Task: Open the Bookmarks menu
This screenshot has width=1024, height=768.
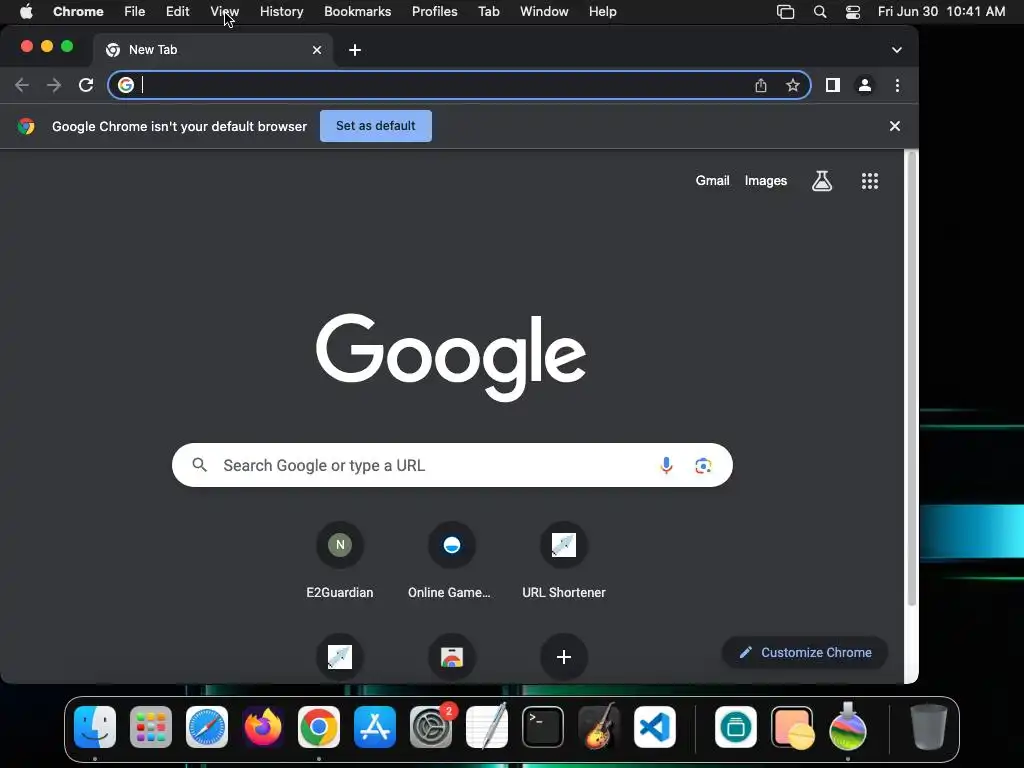Action: click(x=357, y=12)
